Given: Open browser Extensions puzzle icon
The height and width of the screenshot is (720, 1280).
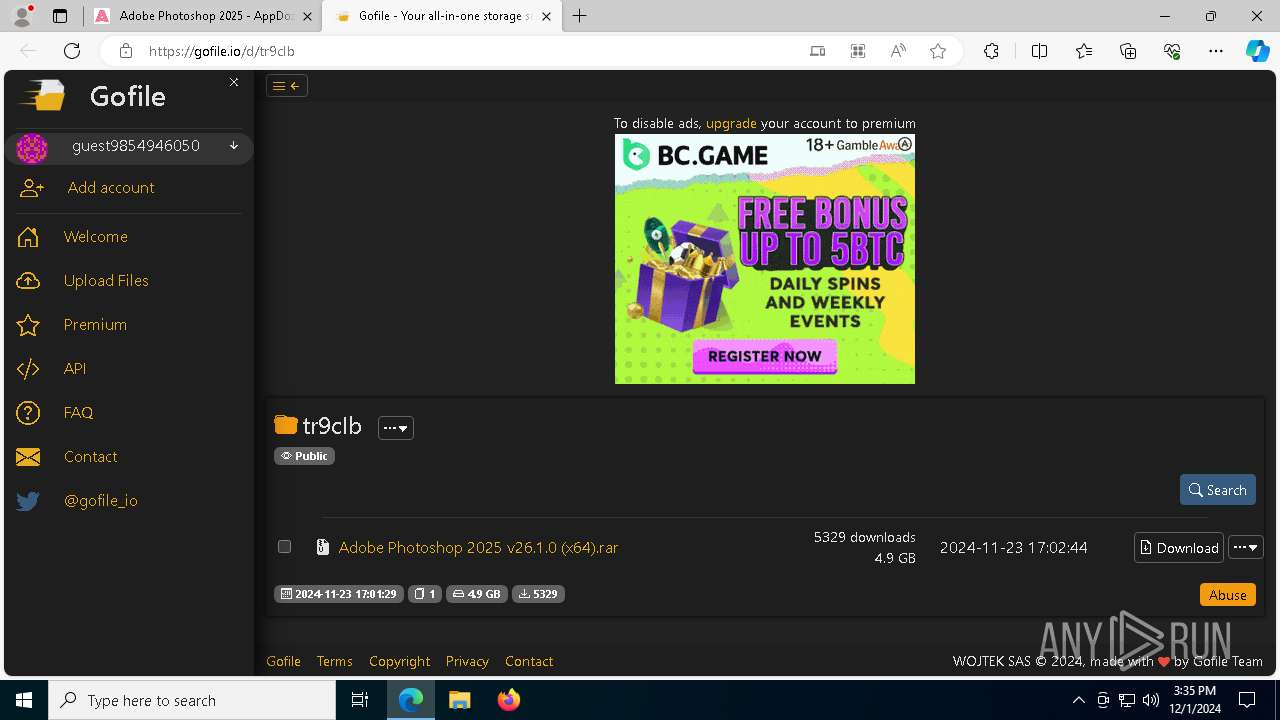Looking at the screenshot, I should click(x=991, y=51).
